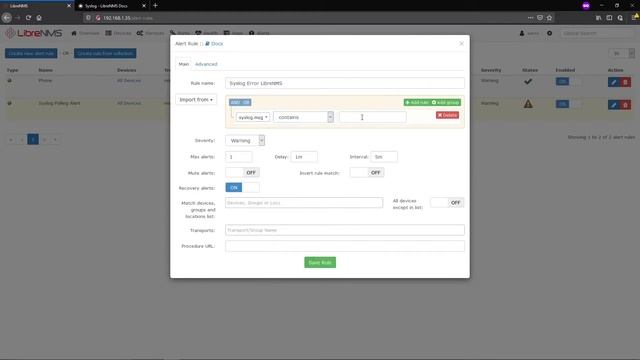Click the LibreNMS logo
The image size is (640, 360).
33,33
